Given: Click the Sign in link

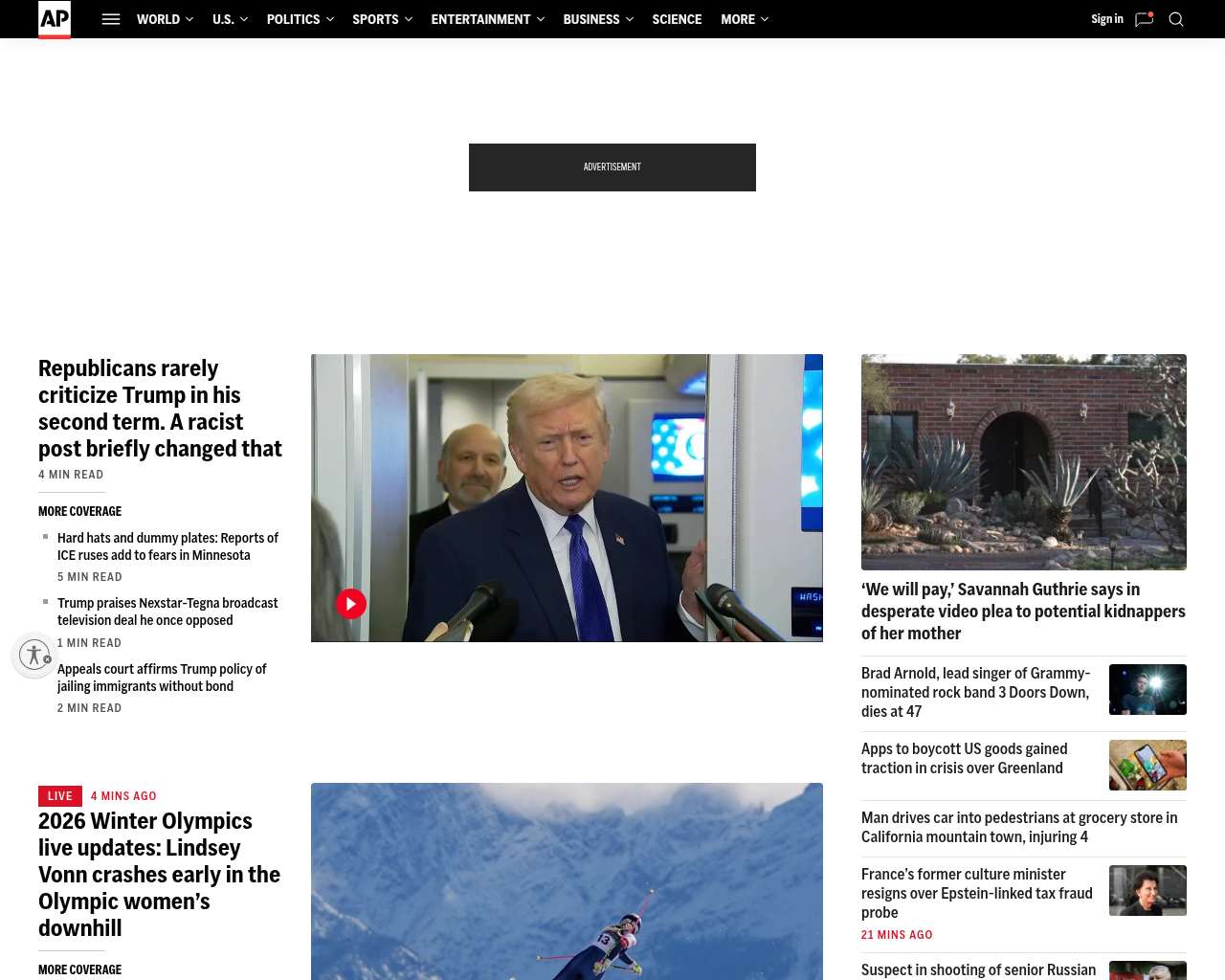Looking at the screenshot, I should pos(1106,19).
